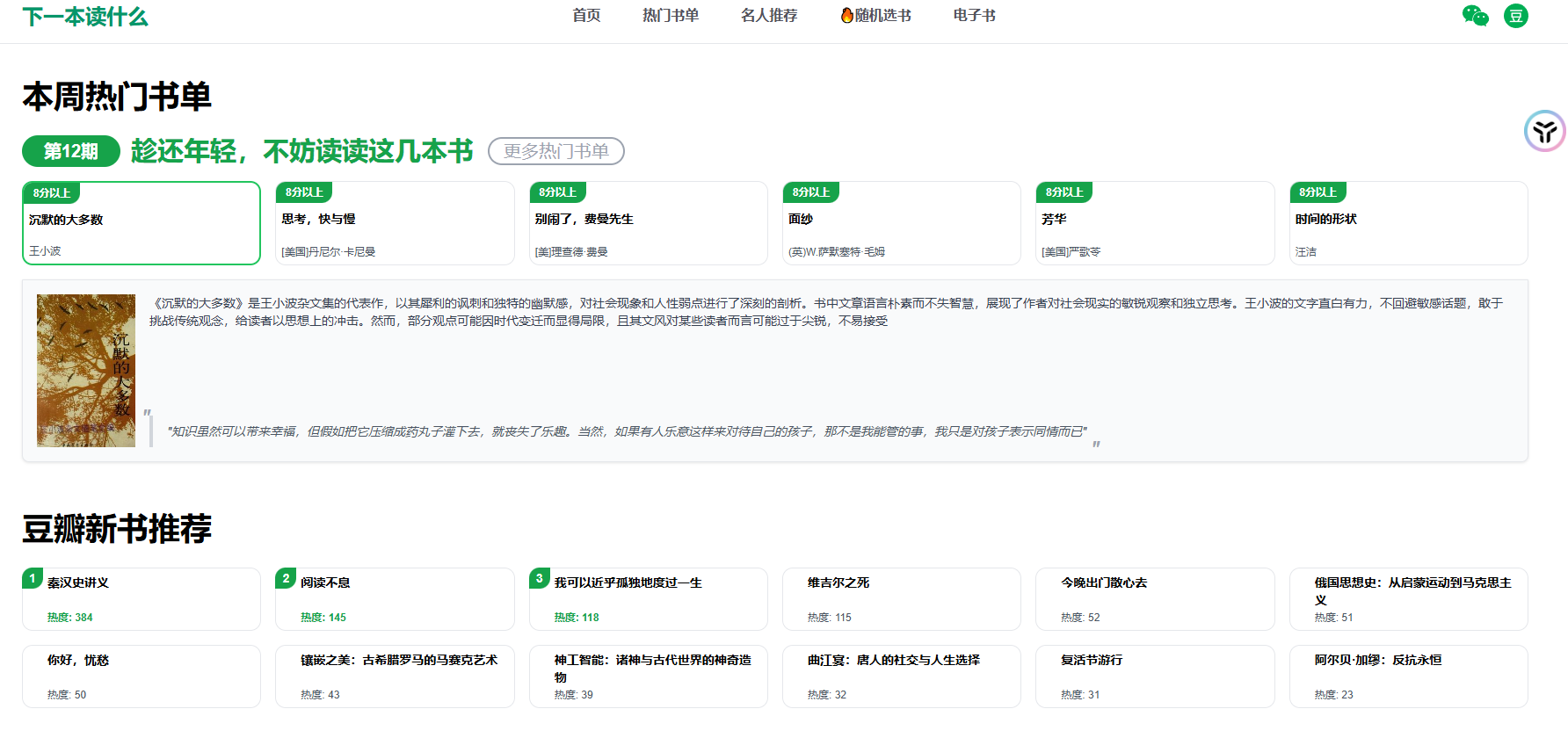
Task: Select the 别闹了，费曼先生 book card
Action: click(649, 223)
